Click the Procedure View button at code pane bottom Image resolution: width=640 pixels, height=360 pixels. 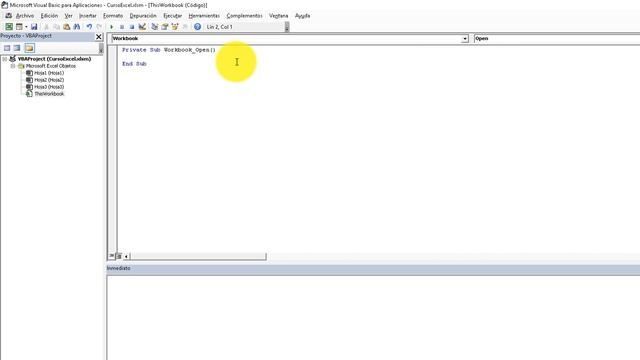111,256
